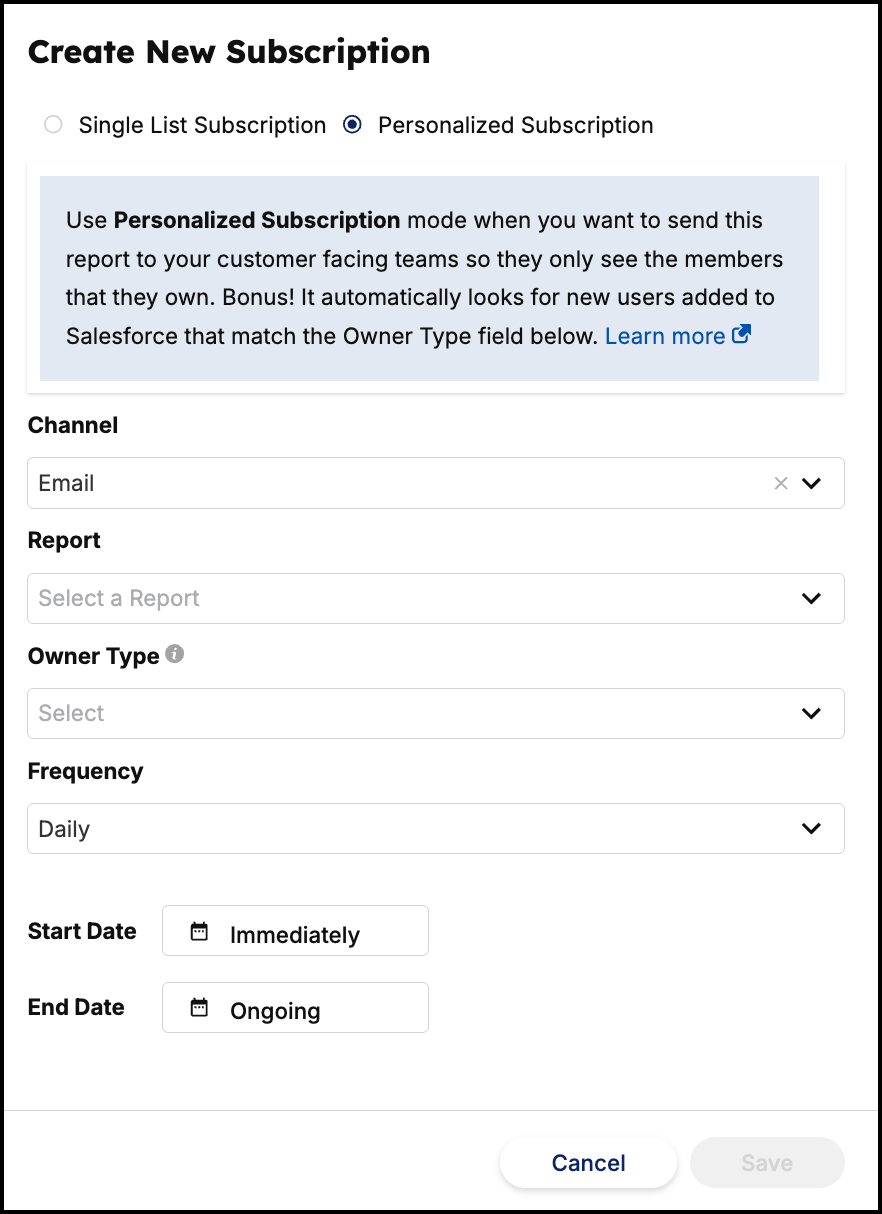Click the Report dropdown chevron icon
The height and width of the screenshot is (1214, 882).
(812, 598)
